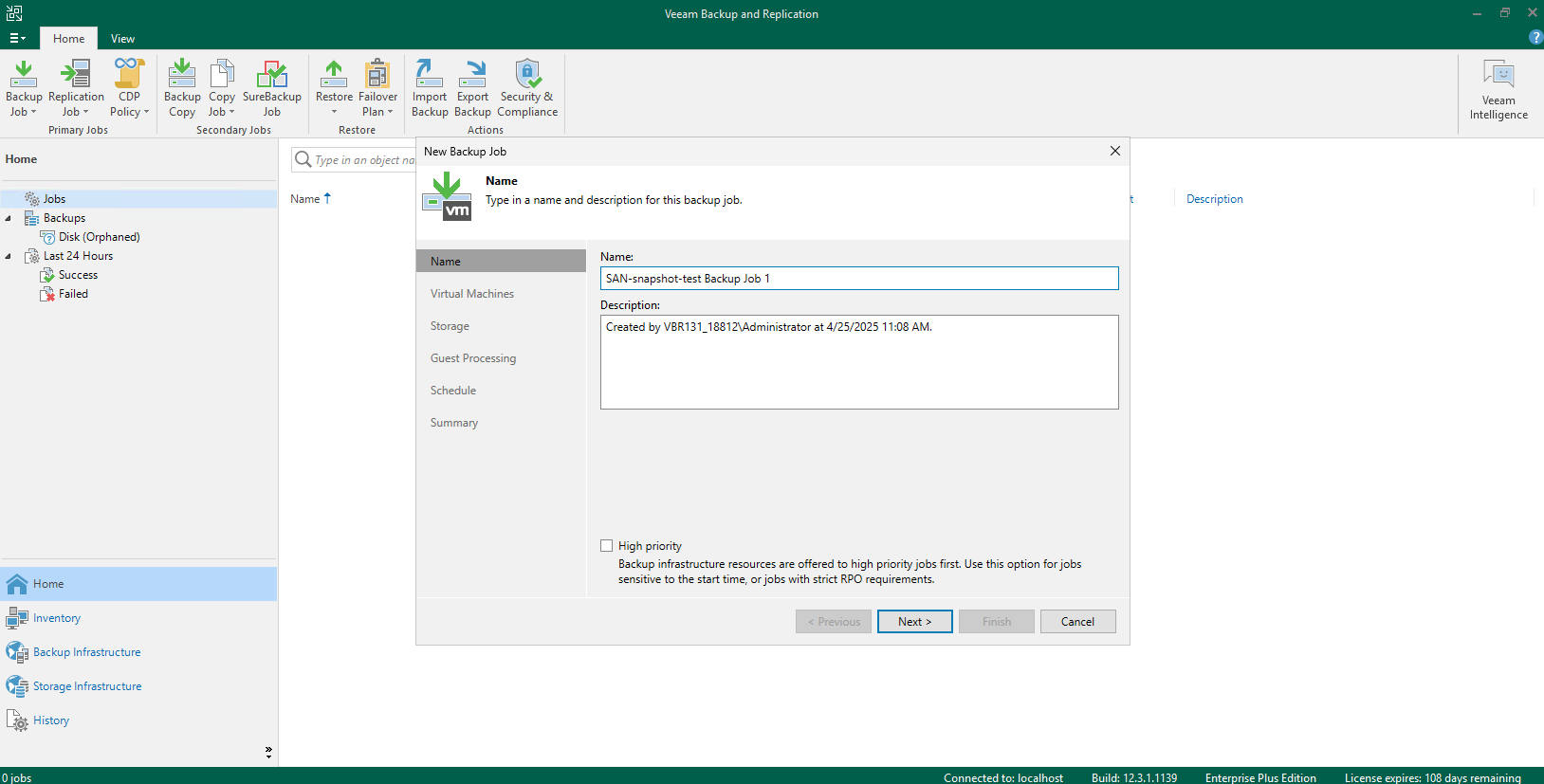Select Disk (Orphaned) tree node

[x=99, y=237]
